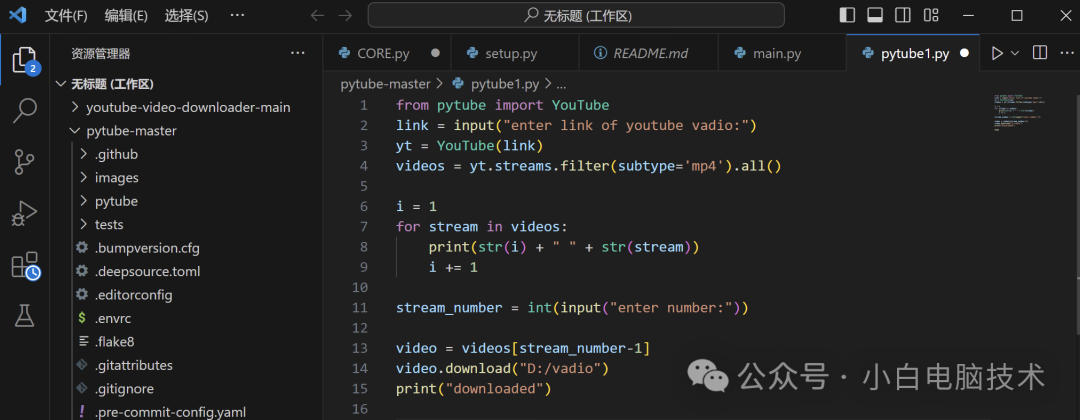The height and width of the screenshot is (420, 1080).
Task: Open .bumpversion.cfg file
Action: tap(187, 248)
